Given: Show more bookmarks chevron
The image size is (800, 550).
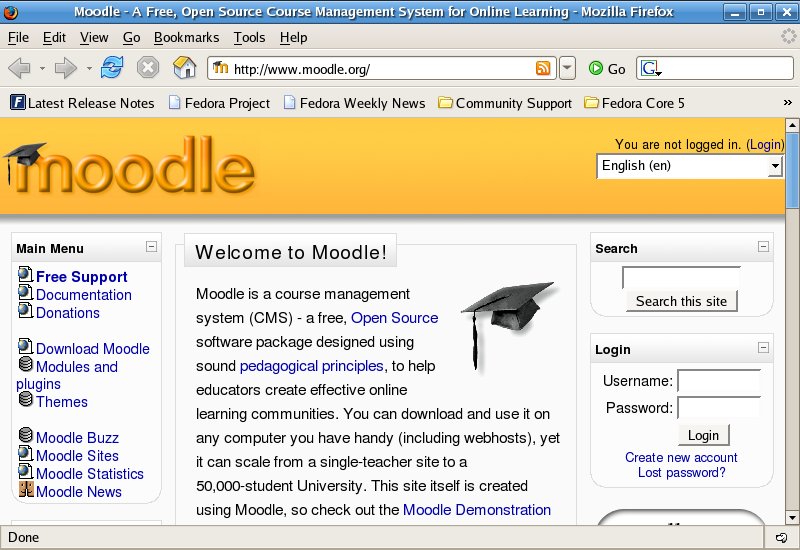Looking at the screenshot, I should [787, 103].
